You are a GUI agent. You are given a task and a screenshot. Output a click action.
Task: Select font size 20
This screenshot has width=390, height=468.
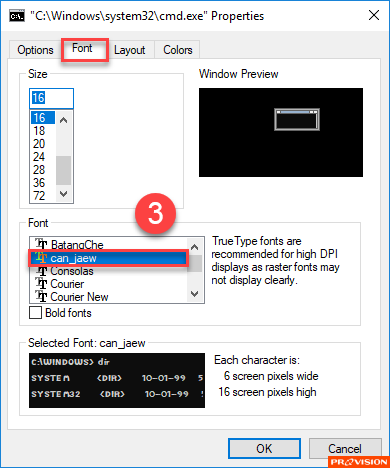pyautogui.click(x=43, y=143)
